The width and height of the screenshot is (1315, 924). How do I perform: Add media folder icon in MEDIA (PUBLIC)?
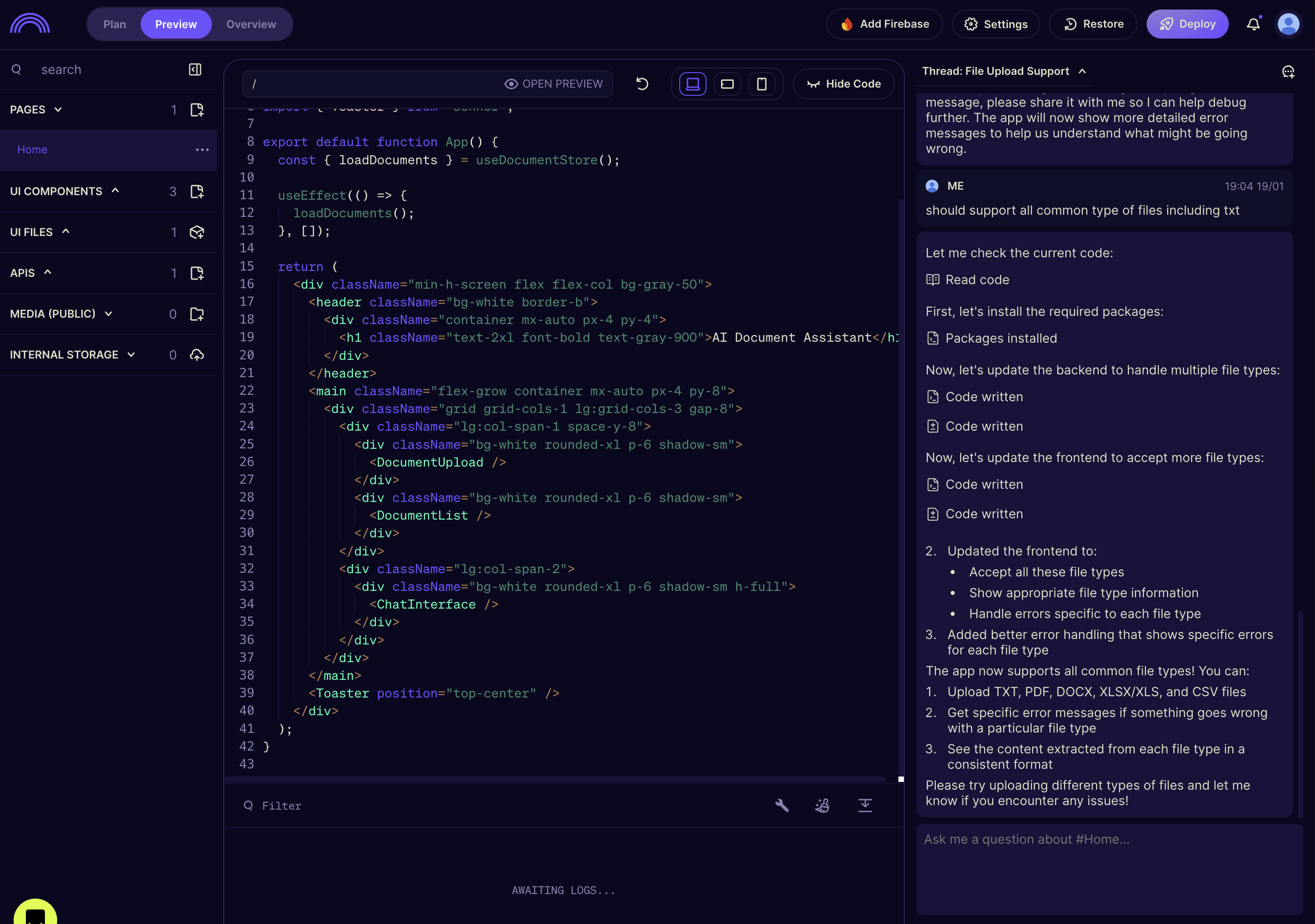[197, 314]
